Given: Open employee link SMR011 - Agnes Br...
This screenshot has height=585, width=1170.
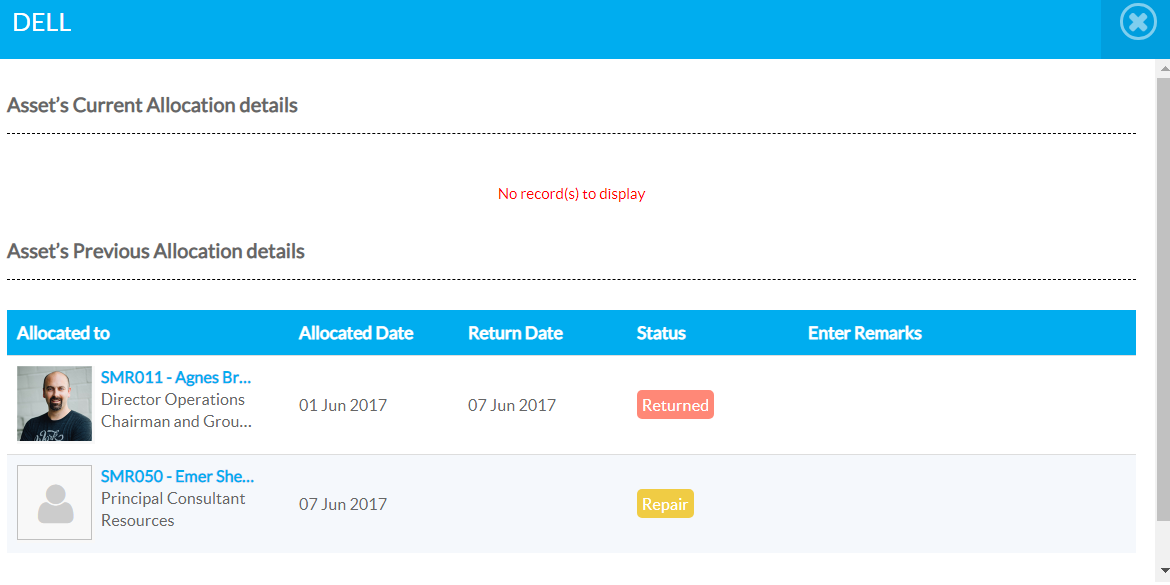Looking at the screenshot, I should coord(176,376).
